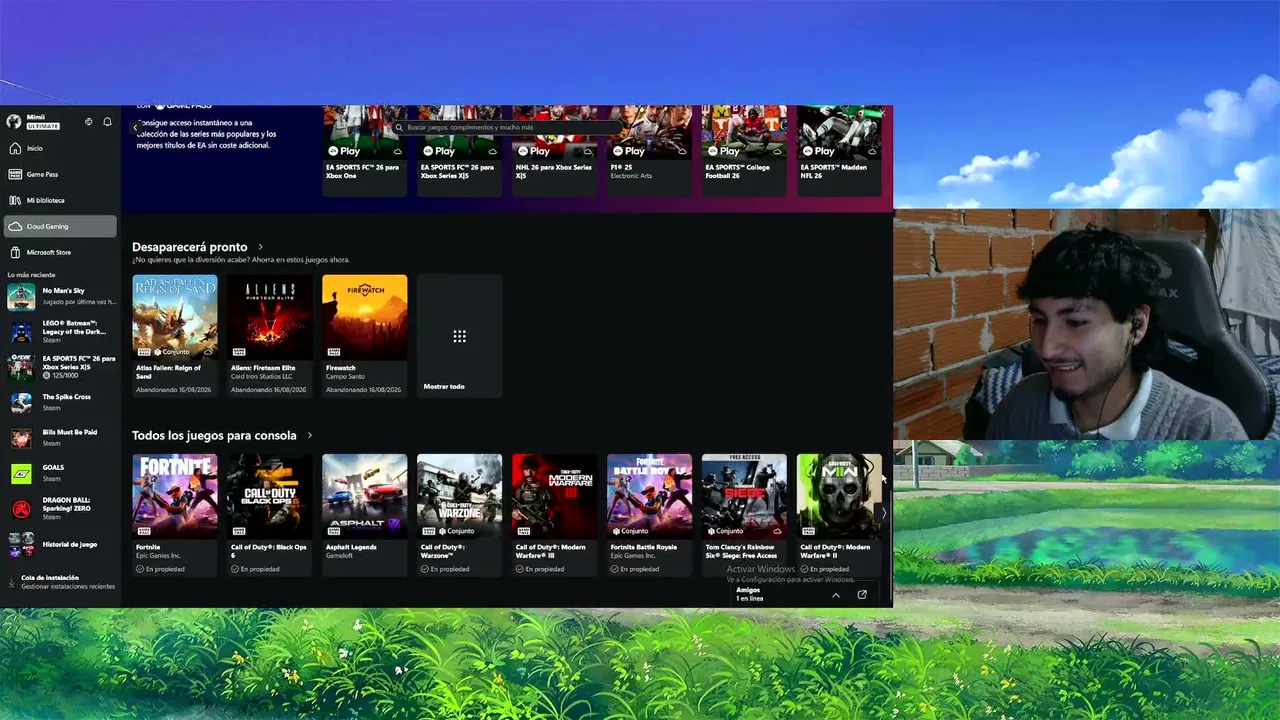
Task: Open No Man's Sky from recent list
Action: point(60,297)
